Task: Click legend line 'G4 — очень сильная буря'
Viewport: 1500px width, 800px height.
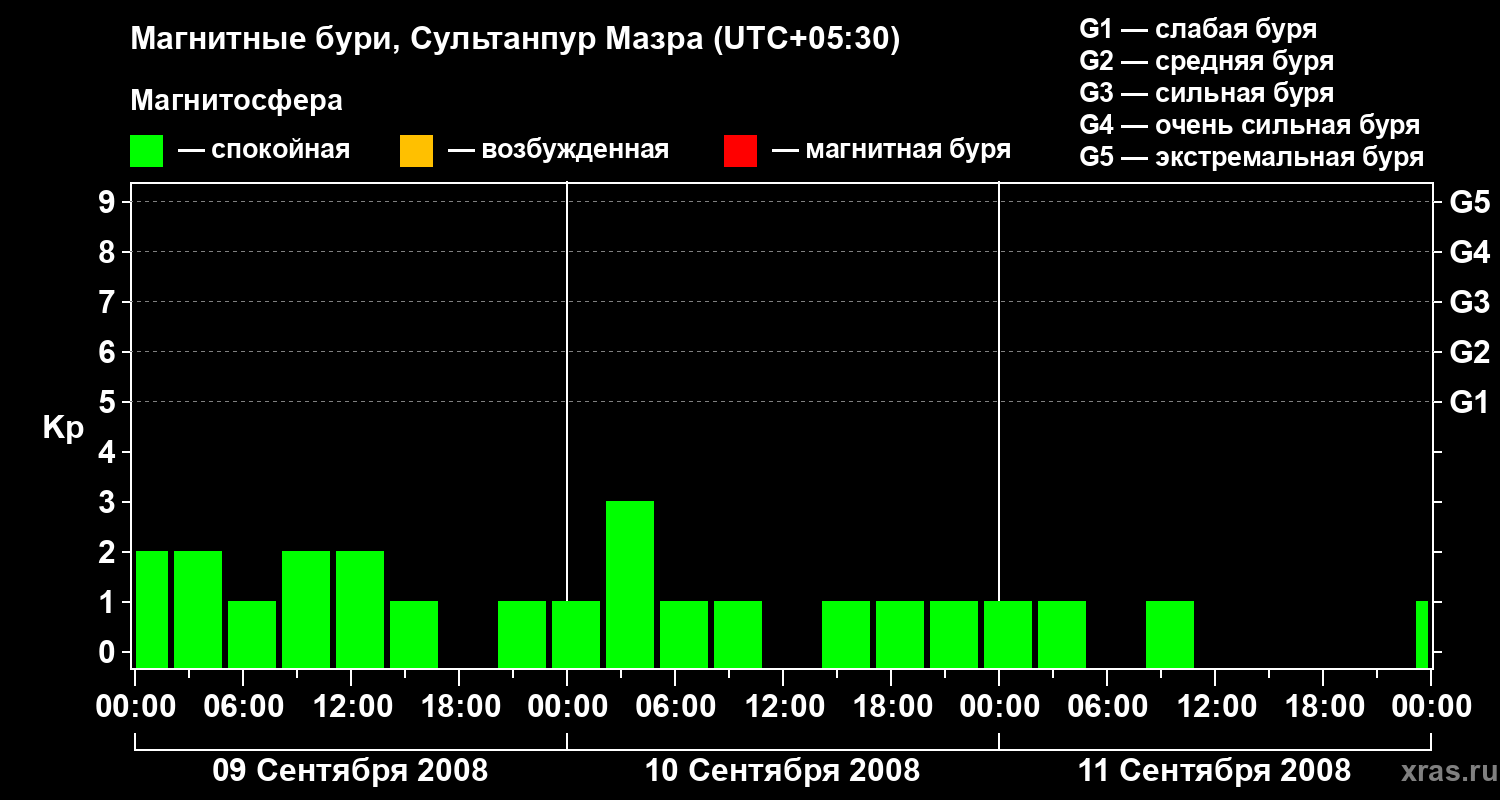Action: point(1250,125)
